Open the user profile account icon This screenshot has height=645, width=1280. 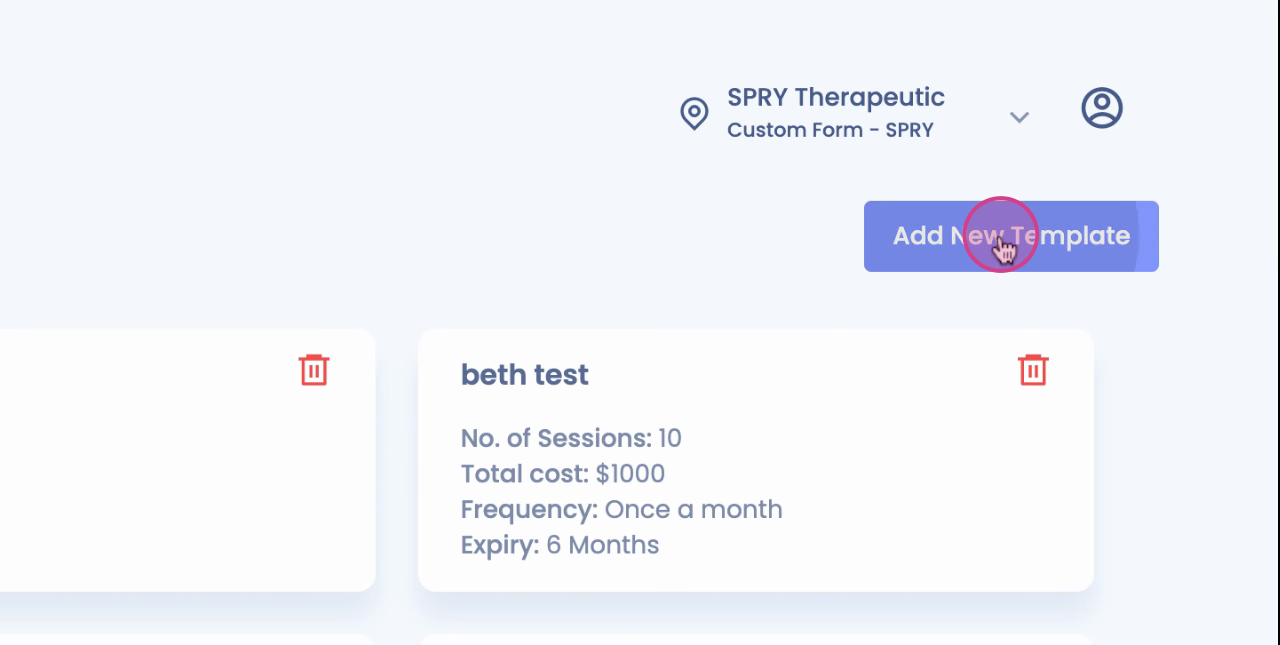(1102, 108)
